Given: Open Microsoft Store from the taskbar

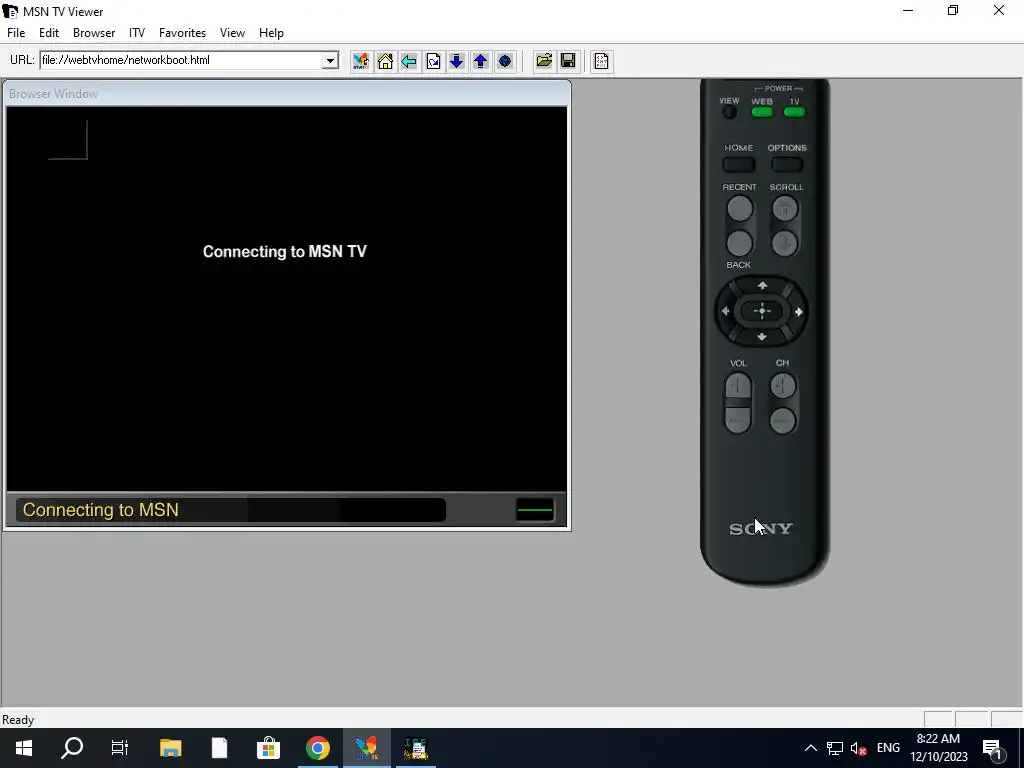Looking at the screenshot, I should click(268, 748).
